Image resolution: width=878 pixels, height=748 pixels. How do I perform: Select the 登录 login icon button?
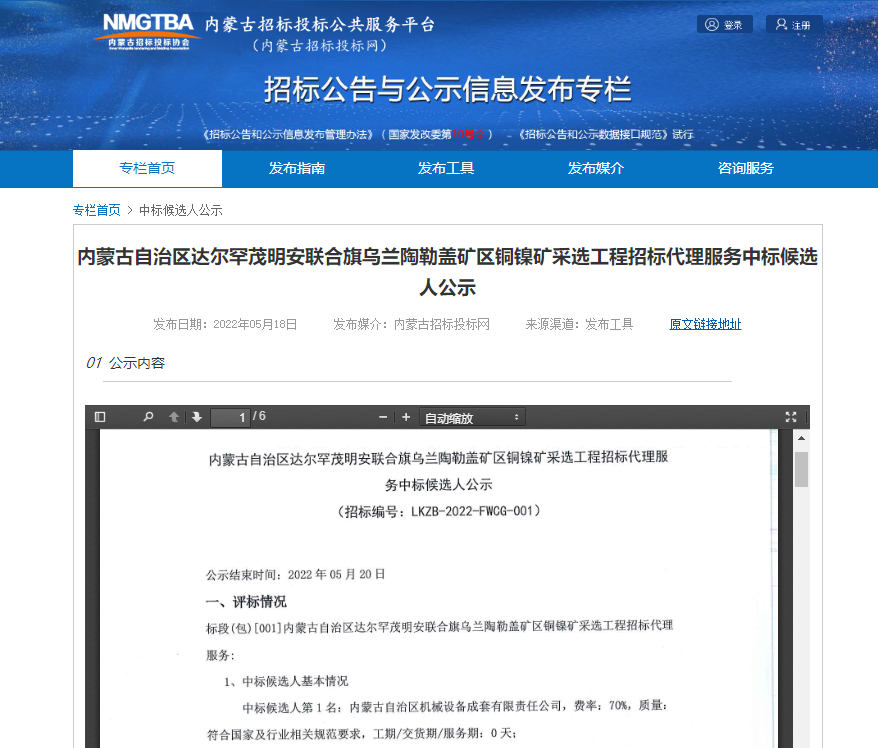click(x=724, y=23)
